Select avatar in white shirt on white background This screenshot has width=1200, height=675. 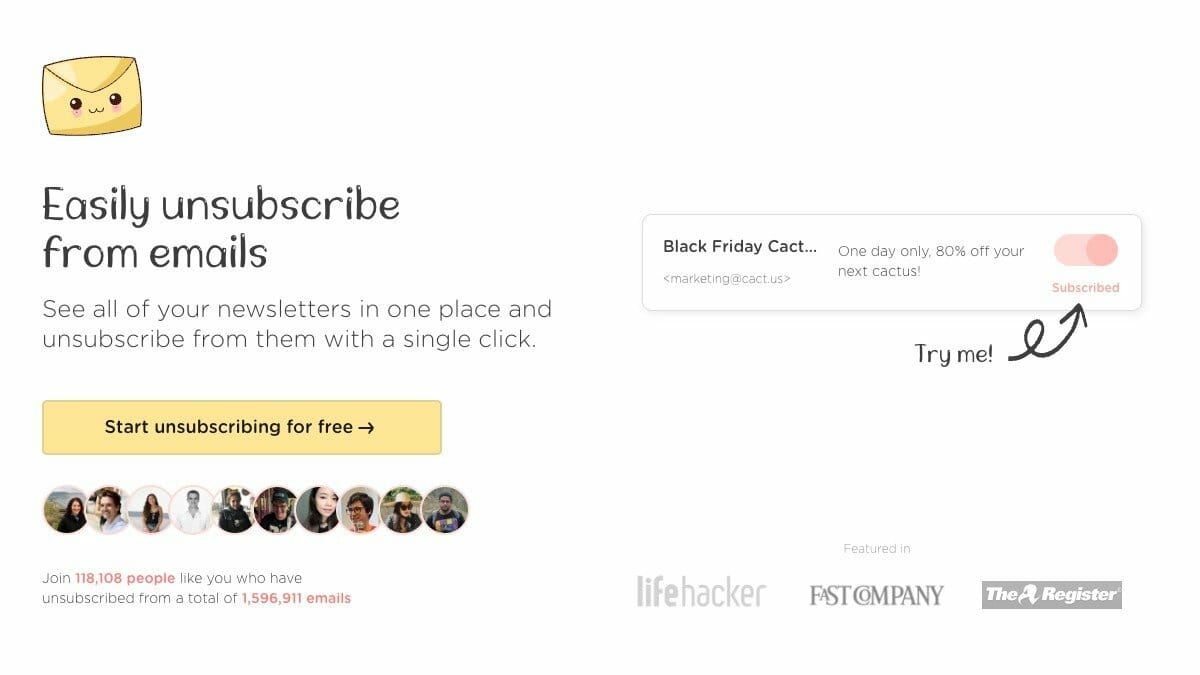194,510
